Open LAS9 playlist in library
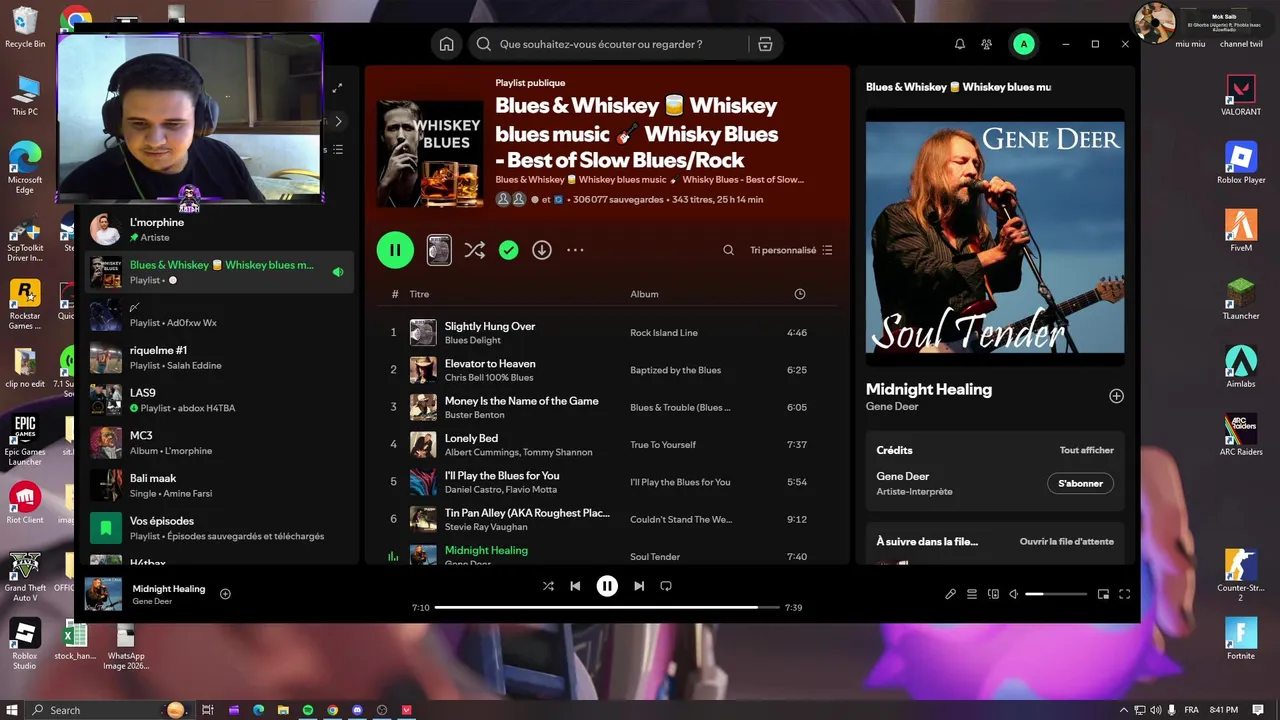Image resolution: width=1280 pixels, height=720 pixels. coord(218,400)
